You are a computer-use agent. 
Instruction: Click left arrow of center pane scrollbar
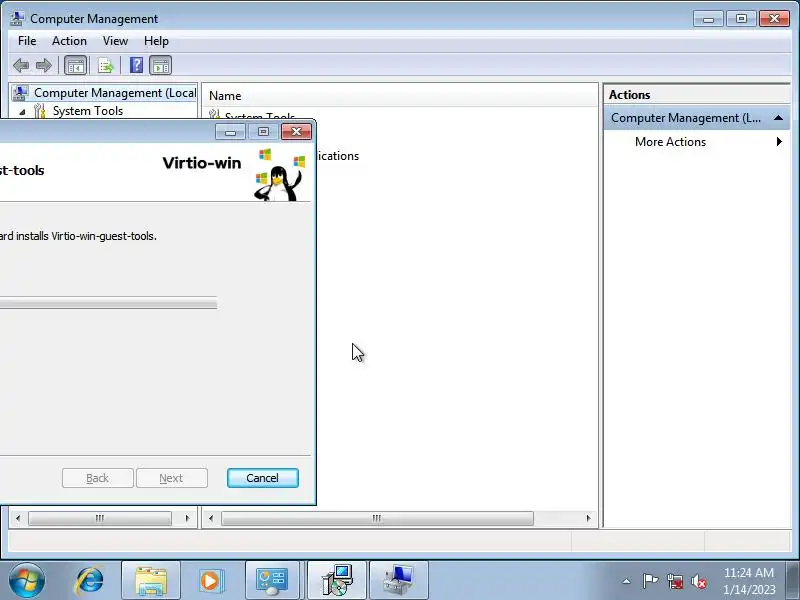coord(211,518)
